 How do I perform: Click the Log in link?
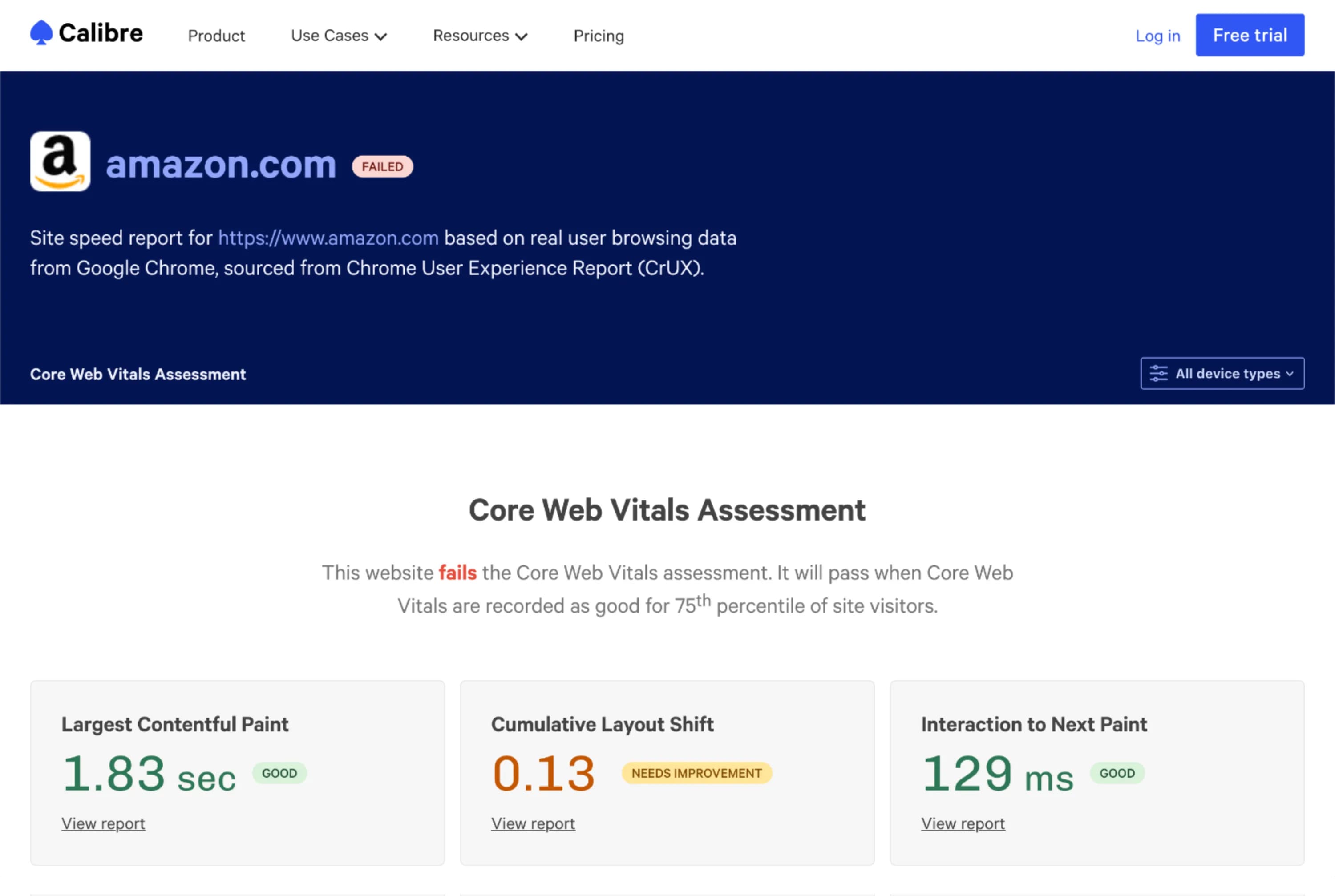pos(1158,36)
